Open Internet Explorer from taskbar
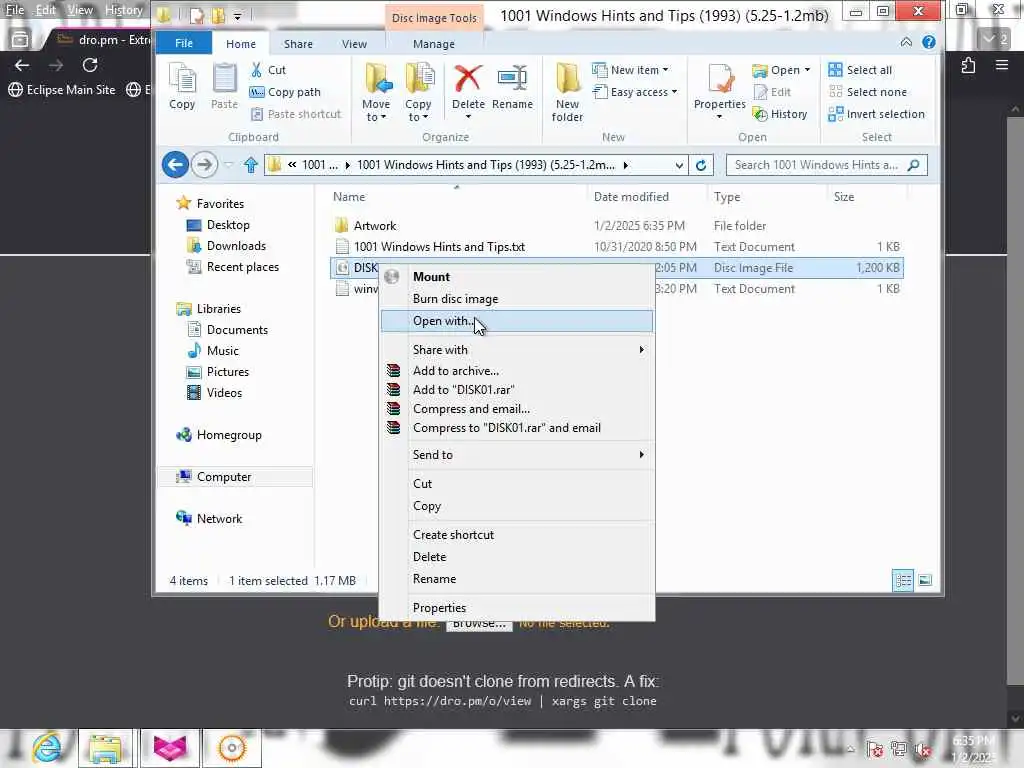Viewport: 1024px width, 768px height. pos(48,748)
